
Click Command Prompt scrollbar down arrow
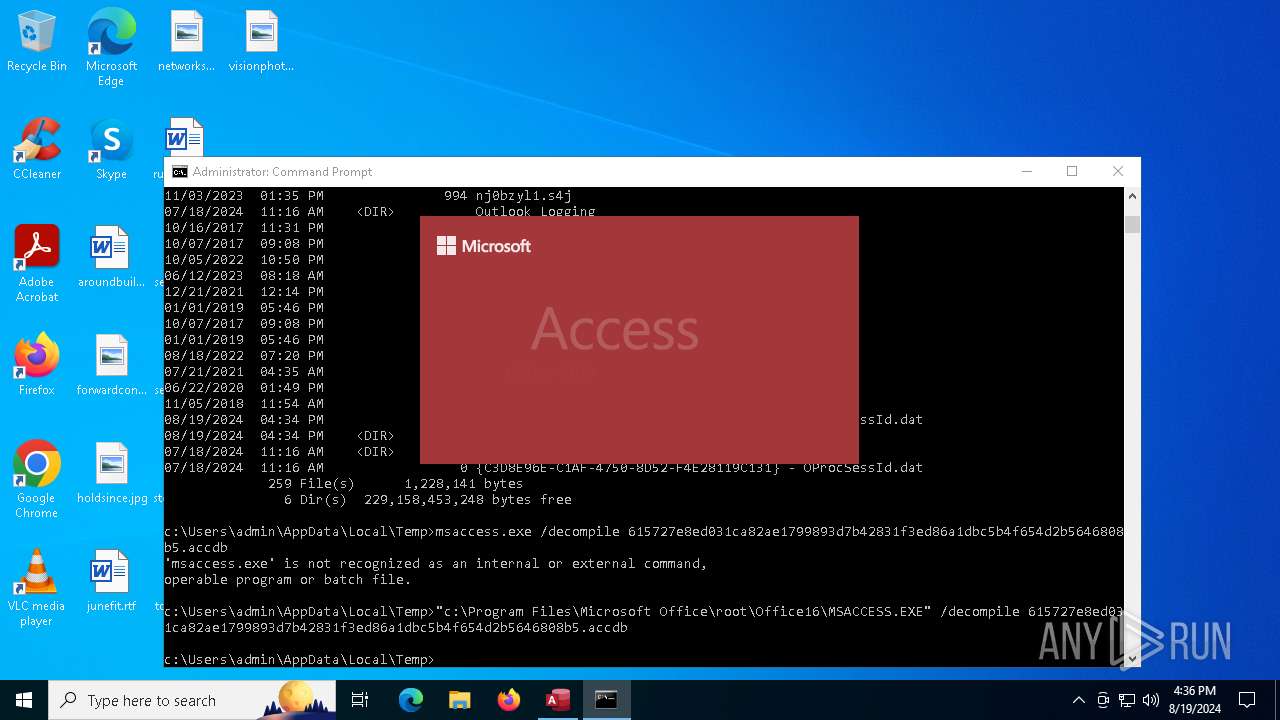point(1132,658)
